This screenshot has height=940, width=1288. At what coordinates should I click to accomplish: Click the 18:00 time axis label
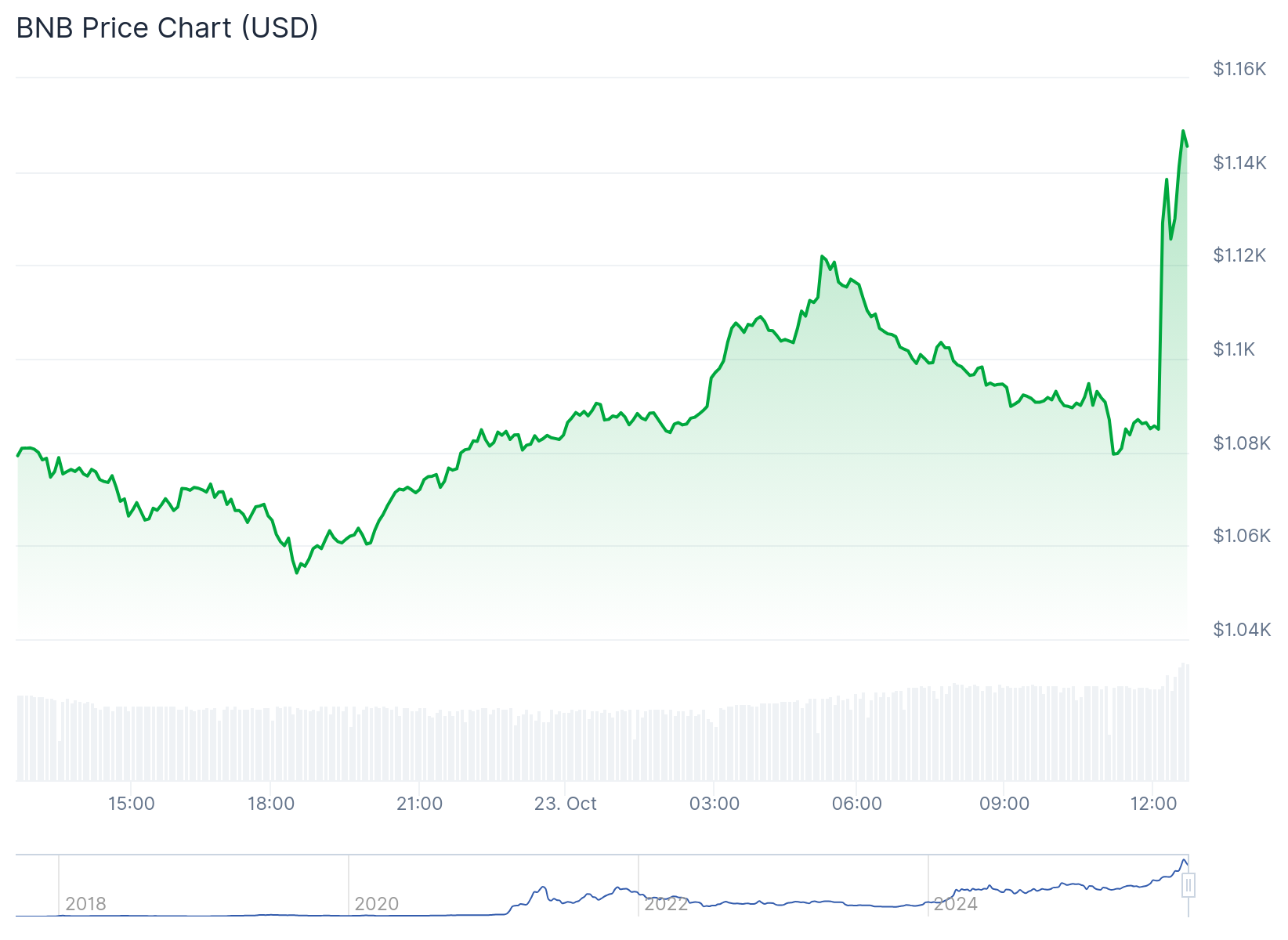tap(271, 804)
